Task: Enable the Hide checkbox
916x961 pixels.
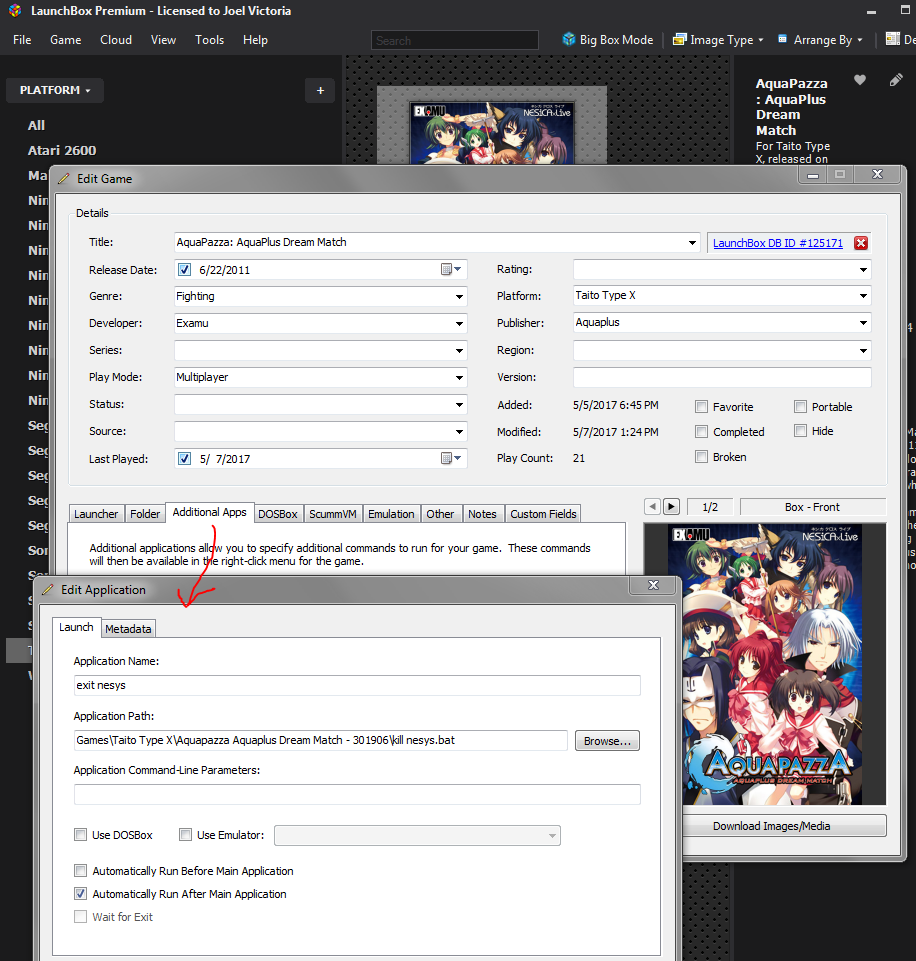Action: click(800, 431)
